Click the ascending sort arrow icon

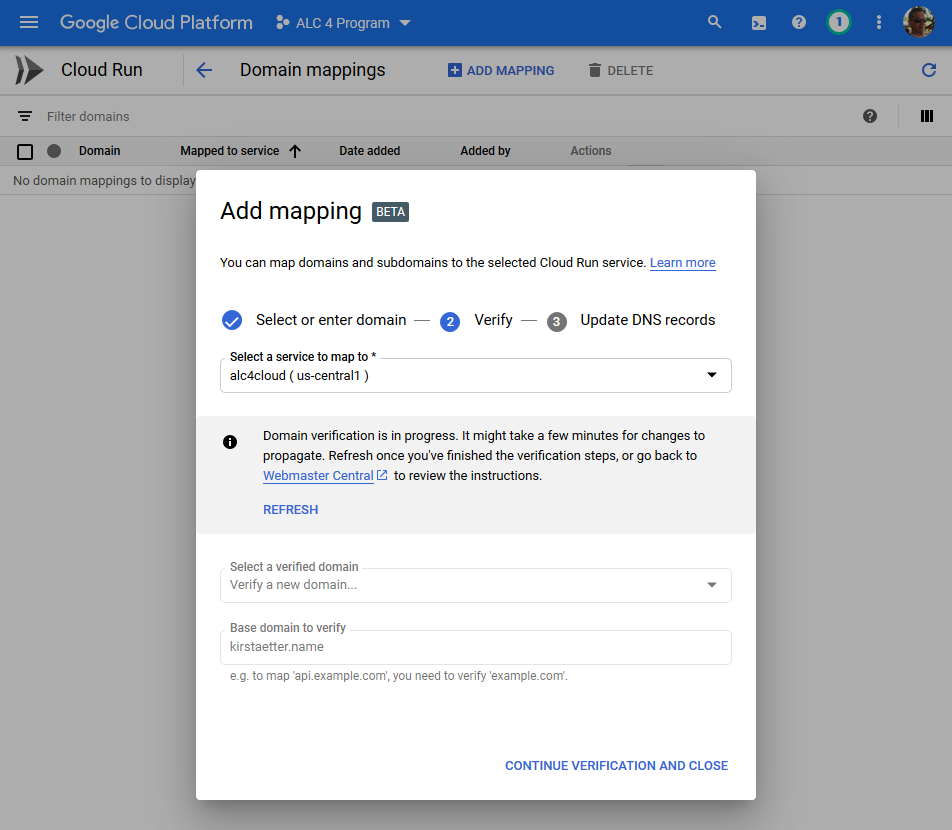pyautogui.click(x=295, y=151)
